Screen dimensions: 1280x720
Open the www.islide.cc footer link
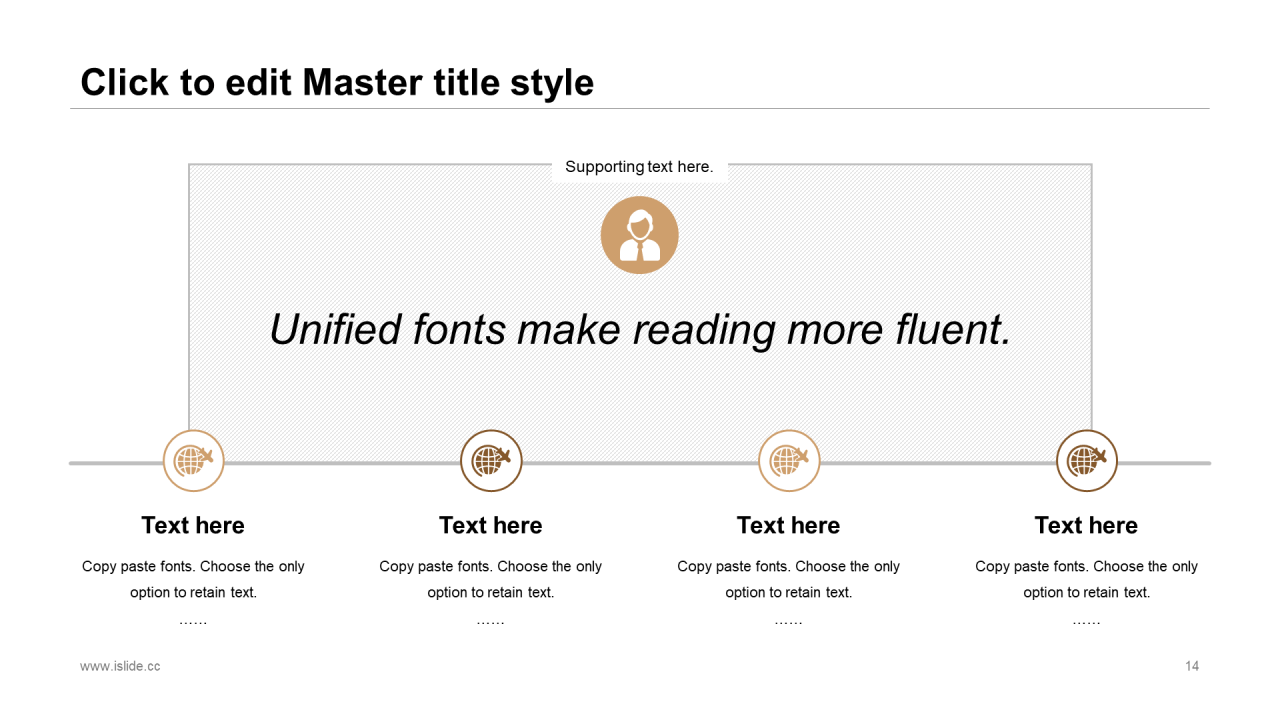pyautogui.click(x=120, y=666)
